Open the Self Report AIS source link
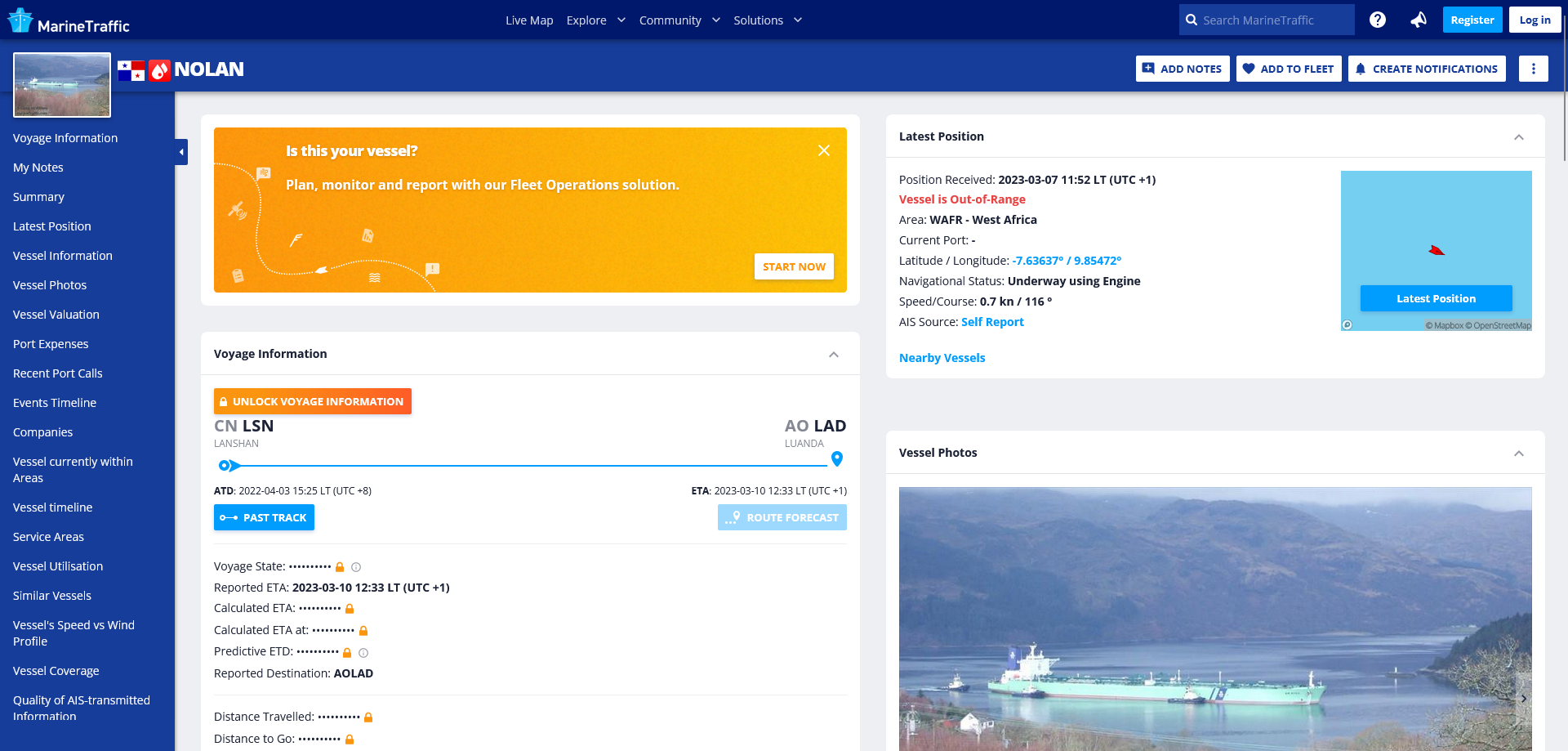Viewport: 1568px width, 751px height. [x=992, y=322]
